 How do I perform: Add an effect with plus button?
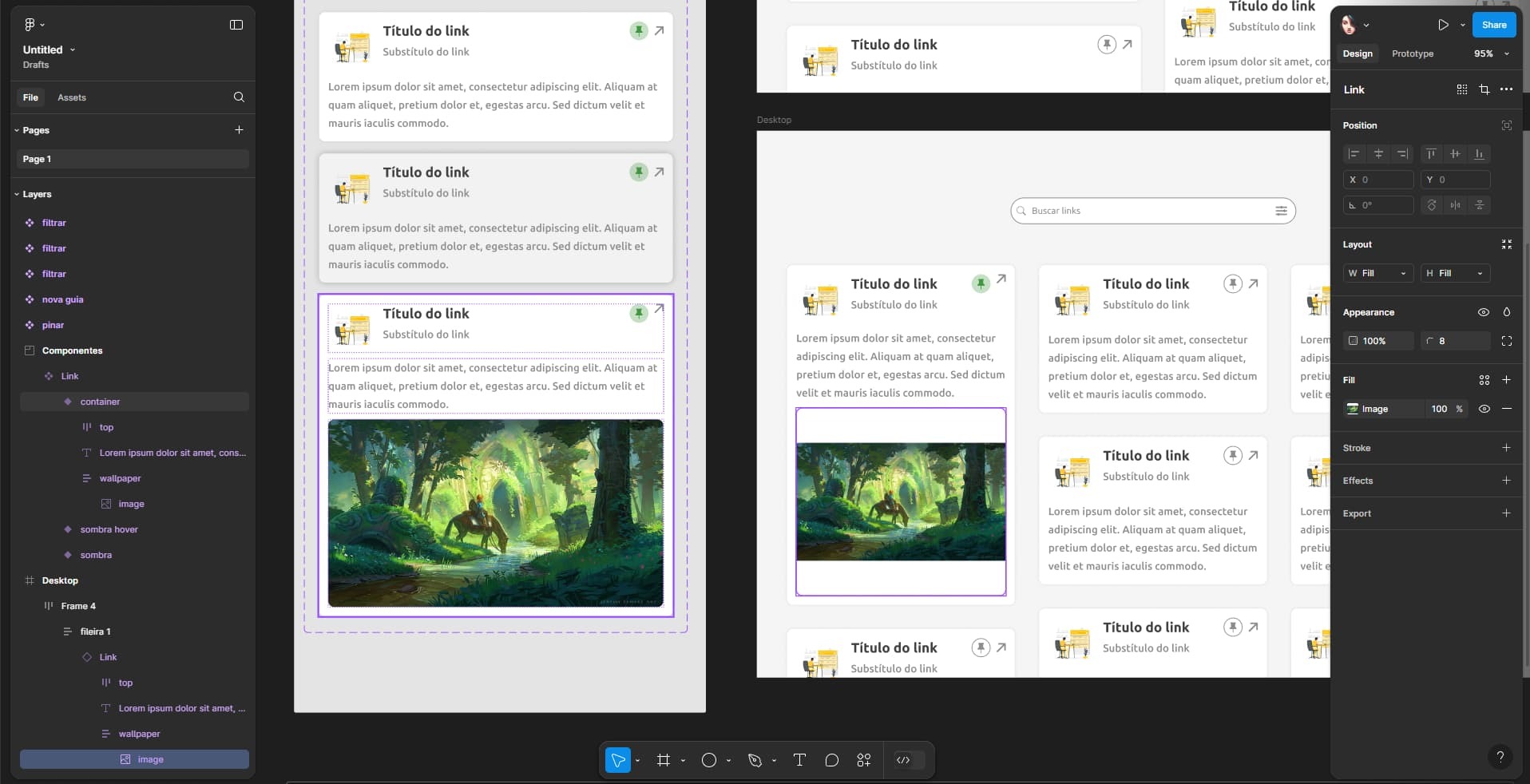pos(1506,481)
